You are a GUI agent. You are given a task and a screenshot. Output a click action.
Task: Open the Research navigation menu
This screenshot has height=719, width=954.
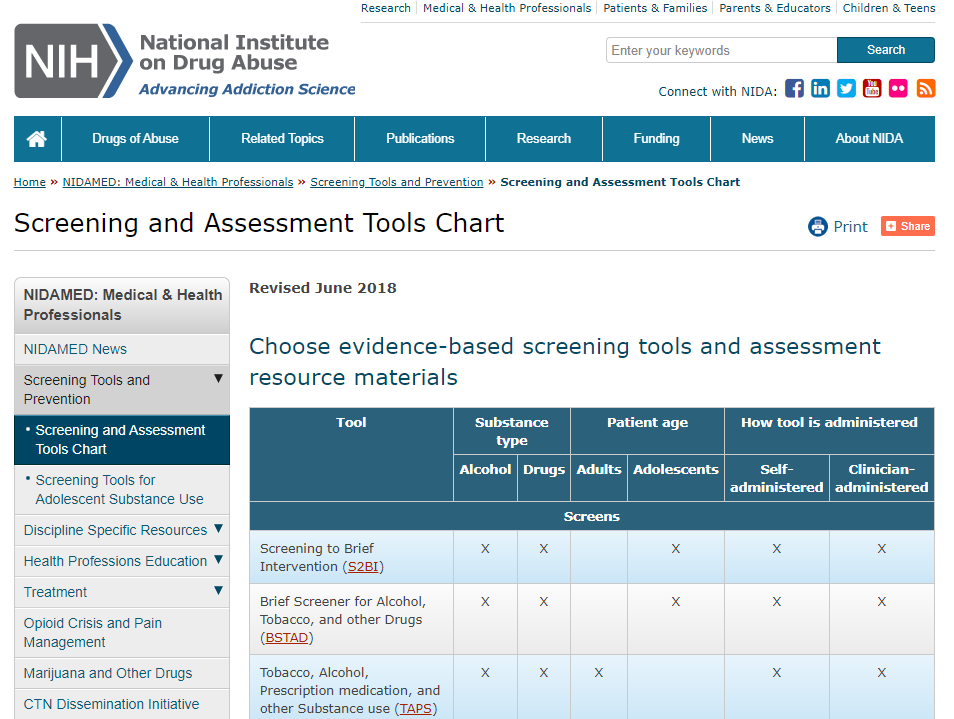coord(544,139)
